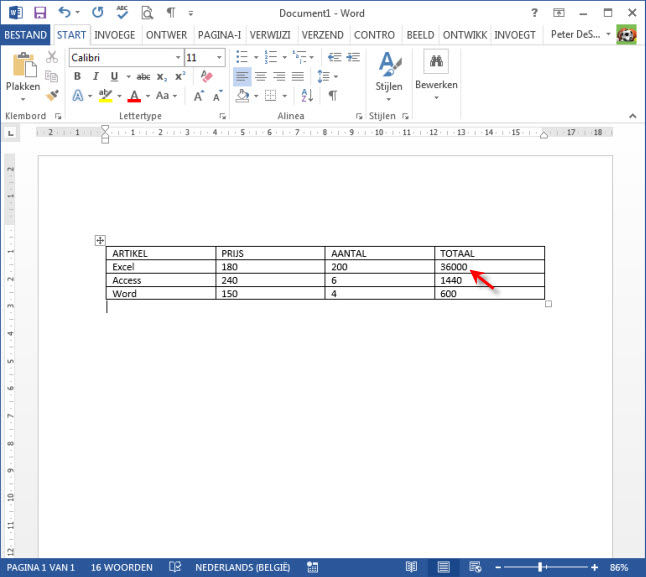Image resolution: width=646 pixels, height=577 pixels.
Task: Switch to the INVOEGEN ribbon tab
Action: (115, 35)
